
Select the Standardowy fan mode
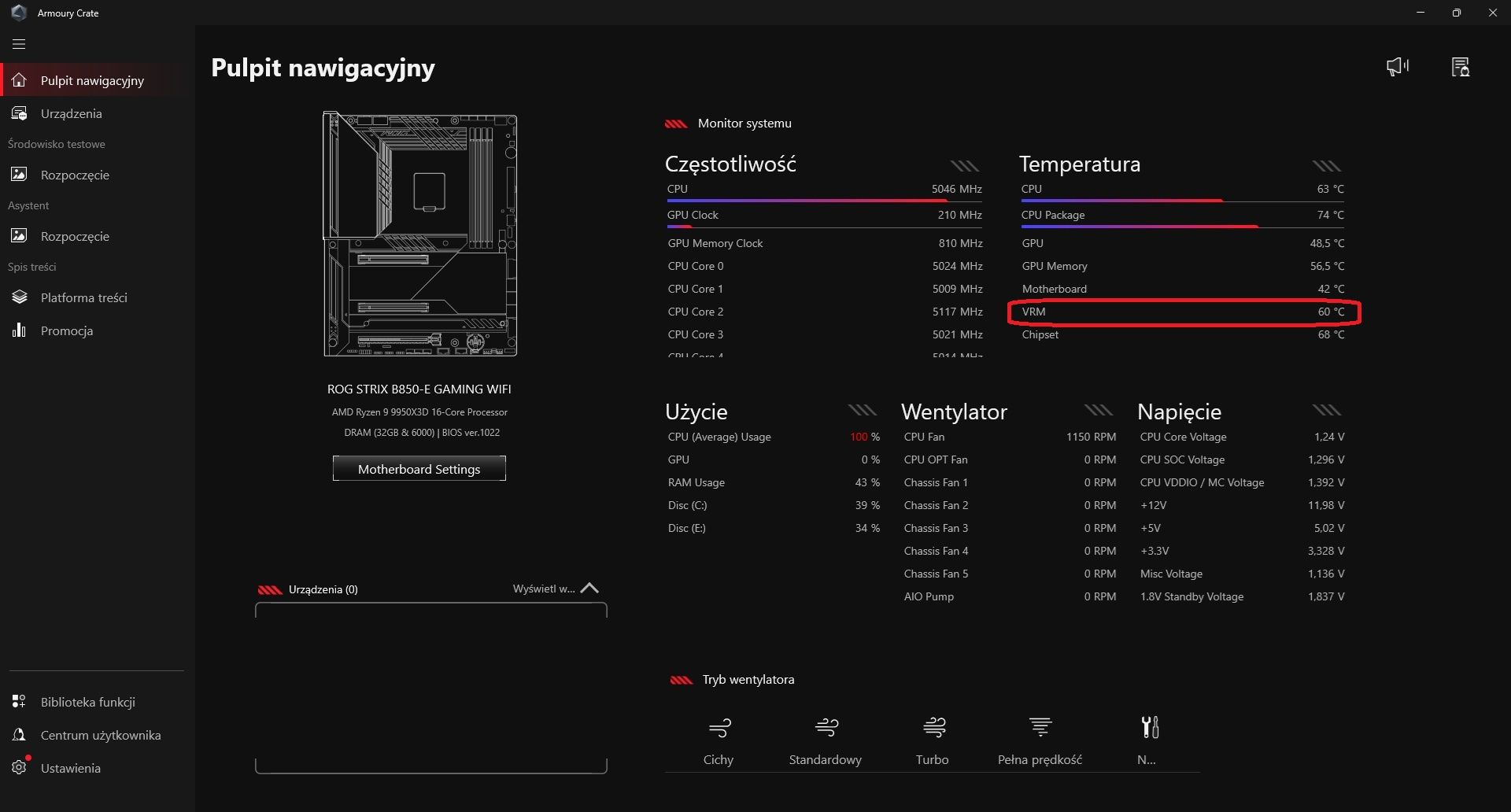click(x=826, y=740)
